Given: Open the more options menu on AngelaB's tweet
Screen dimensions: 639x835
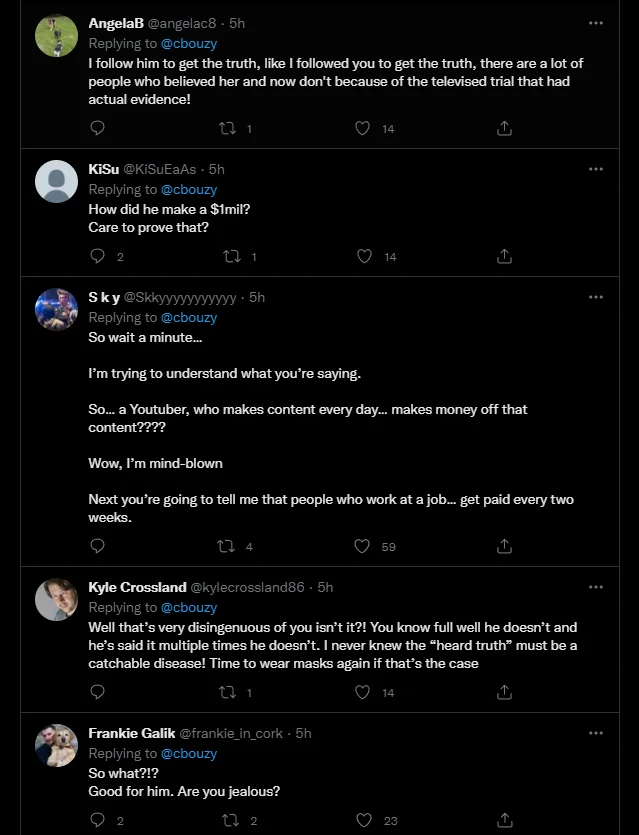Looking at the screenshot, I should click(596, 23).
